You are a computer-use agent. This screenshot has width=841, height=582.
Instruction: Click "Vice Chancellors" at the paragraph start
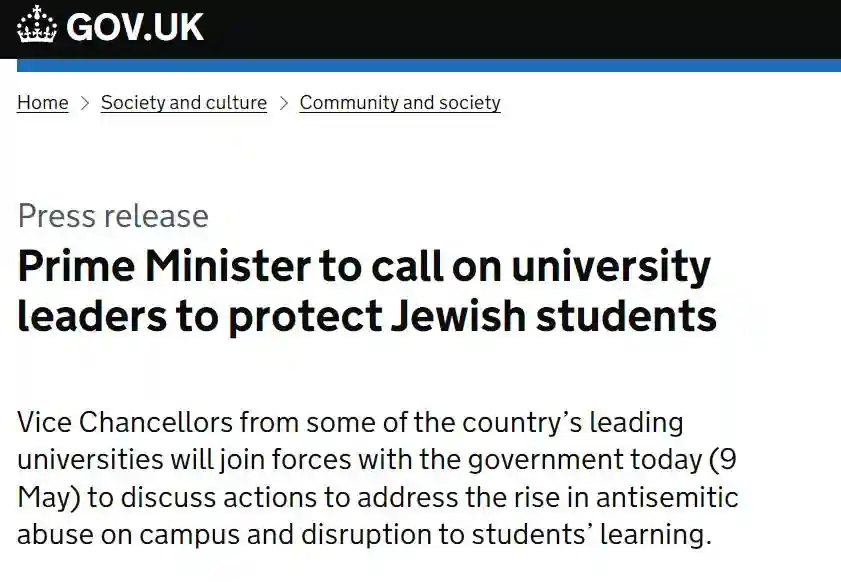[125, 421]
